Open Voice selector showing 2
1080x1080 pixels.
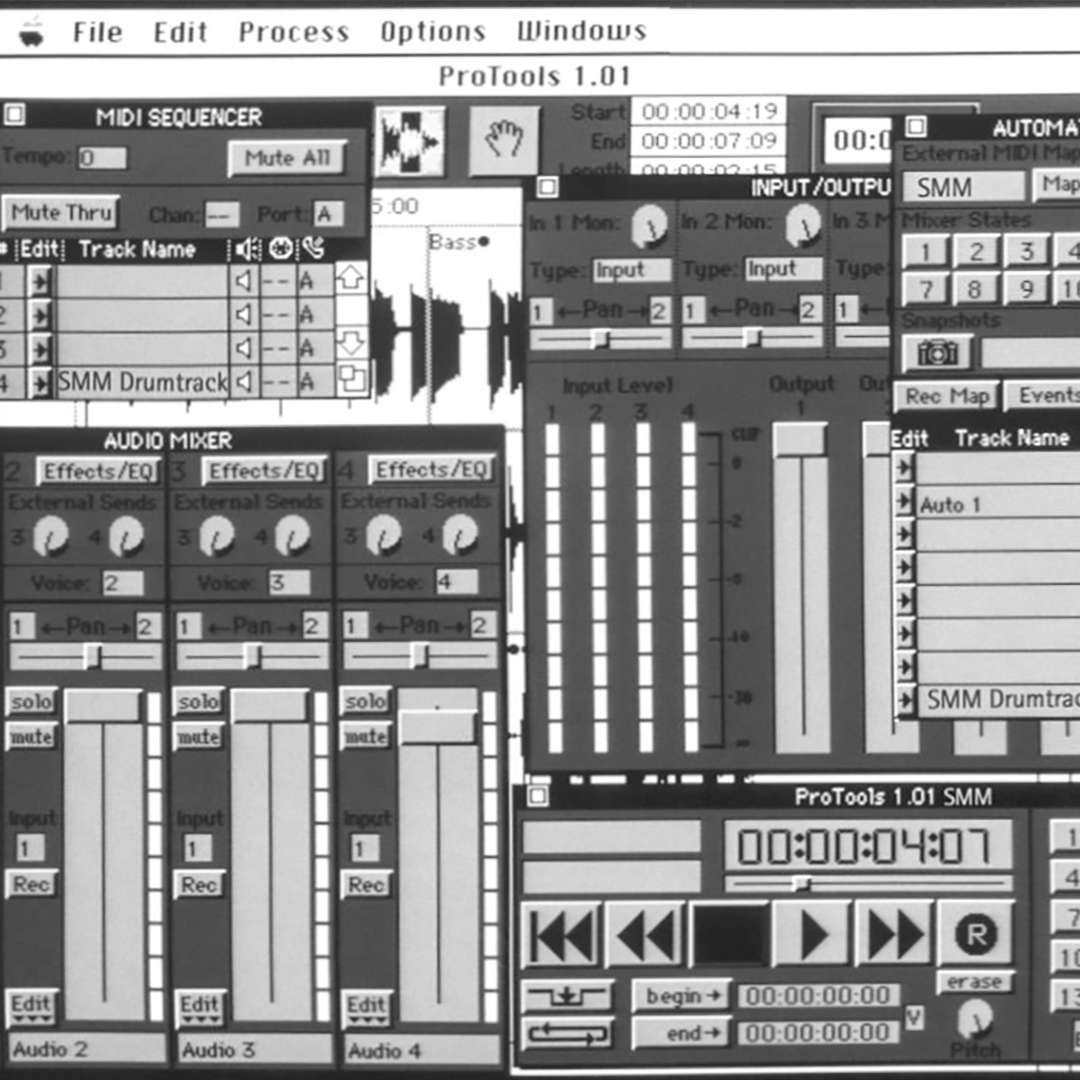[123, 583]
